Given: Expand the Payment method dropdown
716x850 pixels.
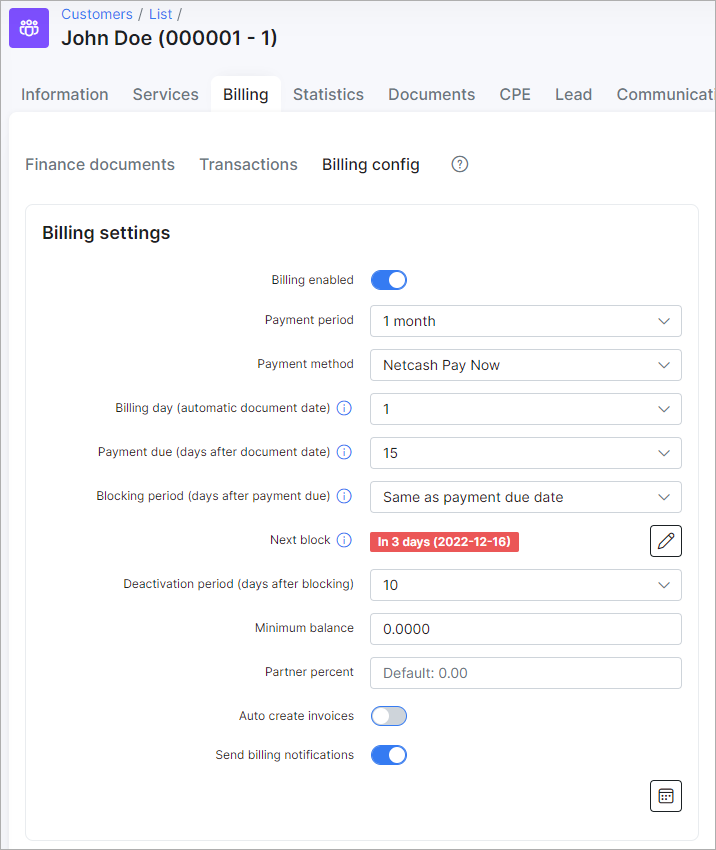Looking at the screenshot, I should 526,365.
